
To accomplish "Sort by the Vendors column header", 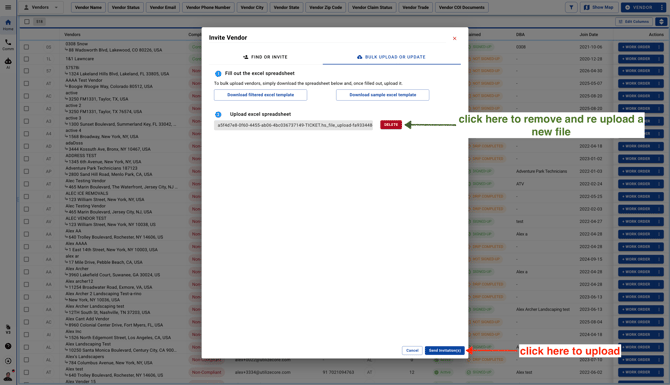I will point(72,35).
